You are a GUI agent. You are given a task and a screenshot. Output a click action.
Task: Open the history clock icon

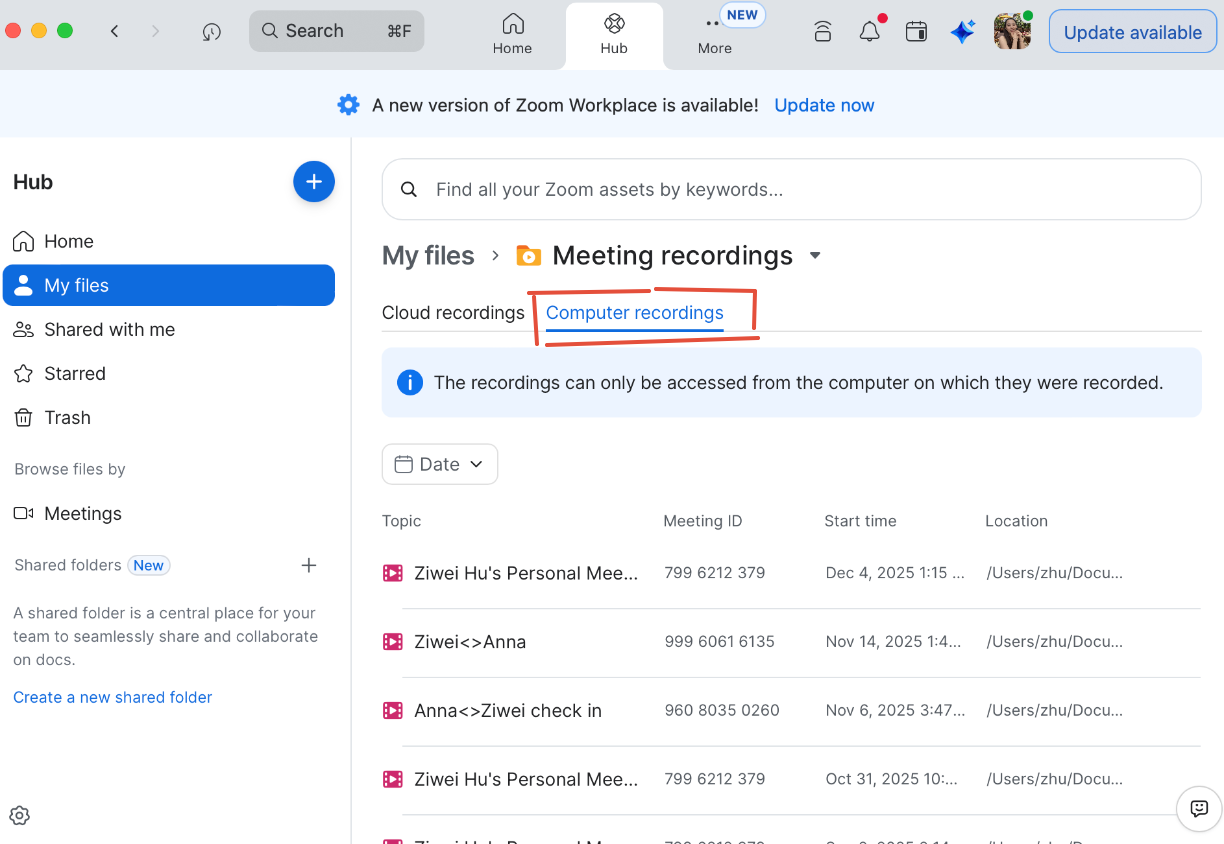[211, 32]
